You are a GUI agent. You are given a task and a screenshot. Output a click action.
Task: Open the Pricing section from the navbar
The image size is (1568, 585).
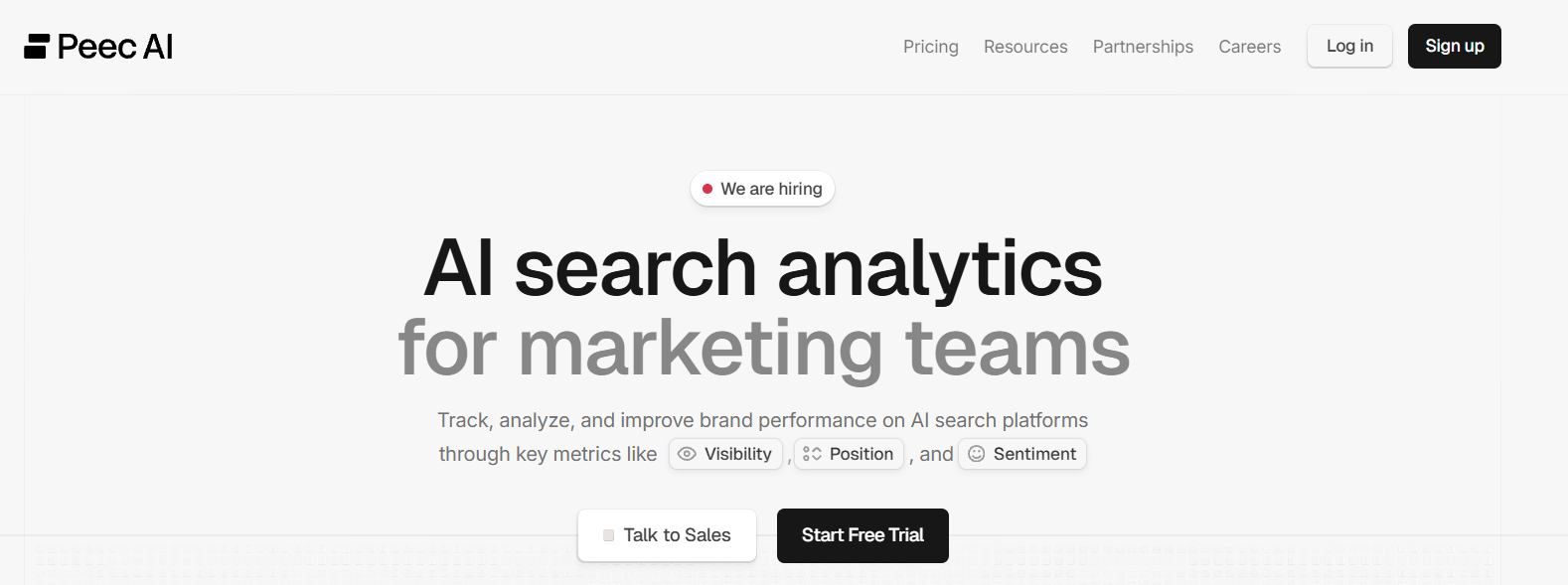[930, 47]
